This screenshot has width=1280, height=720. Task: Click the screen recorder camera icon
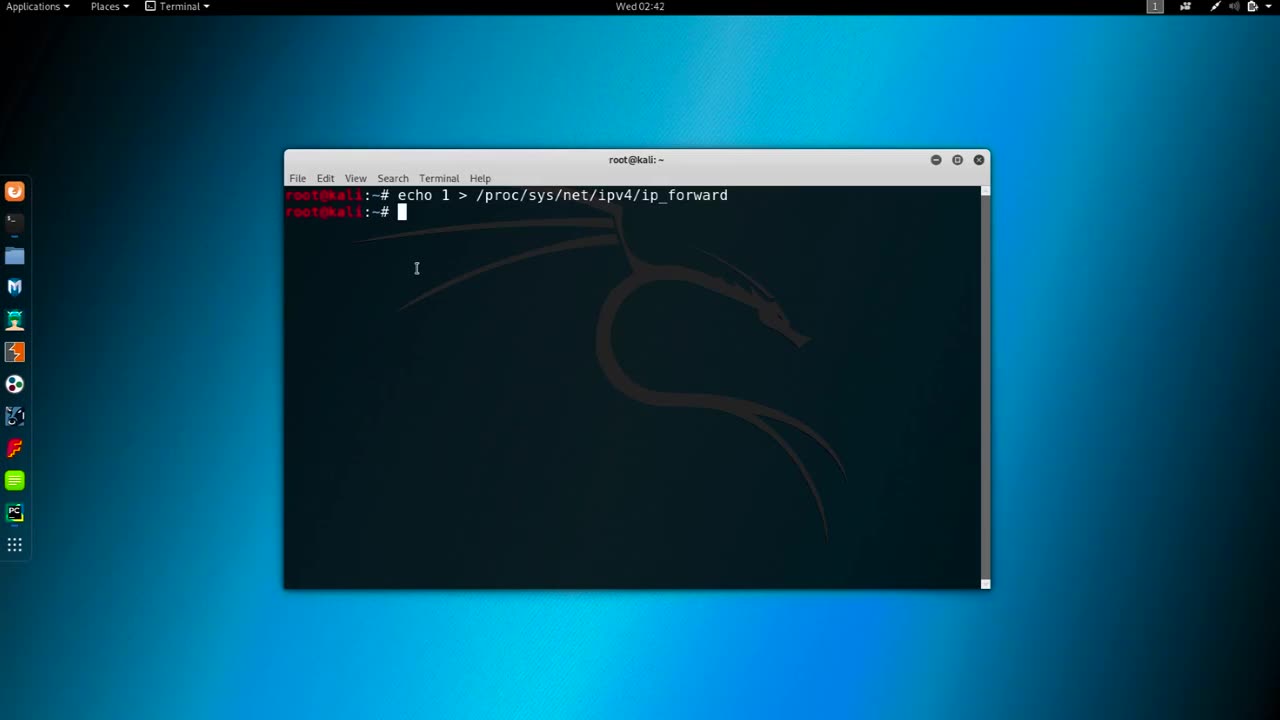[x=1186, y=6]
